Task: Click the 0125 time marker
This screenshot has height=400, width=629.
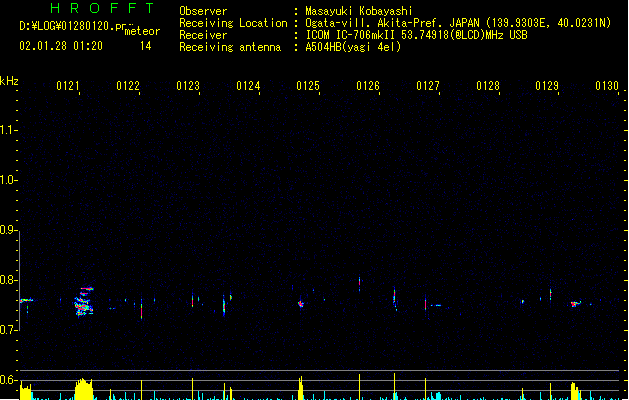Action: coord(308,86)
